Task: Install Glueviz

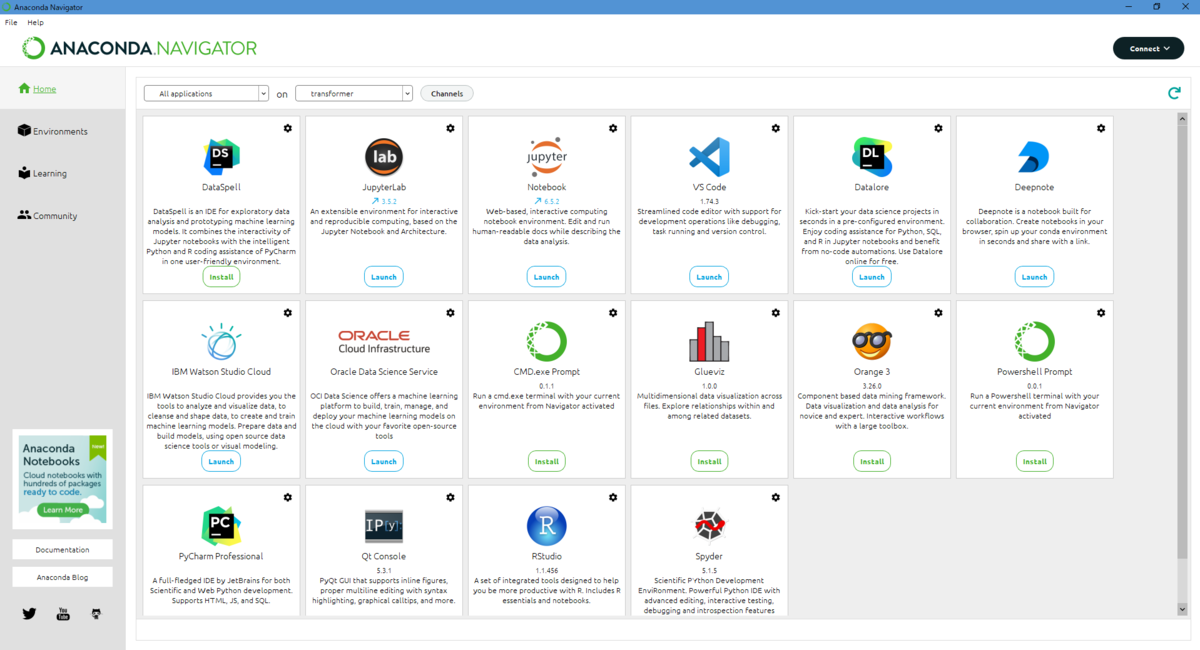Action: point(709,461)
